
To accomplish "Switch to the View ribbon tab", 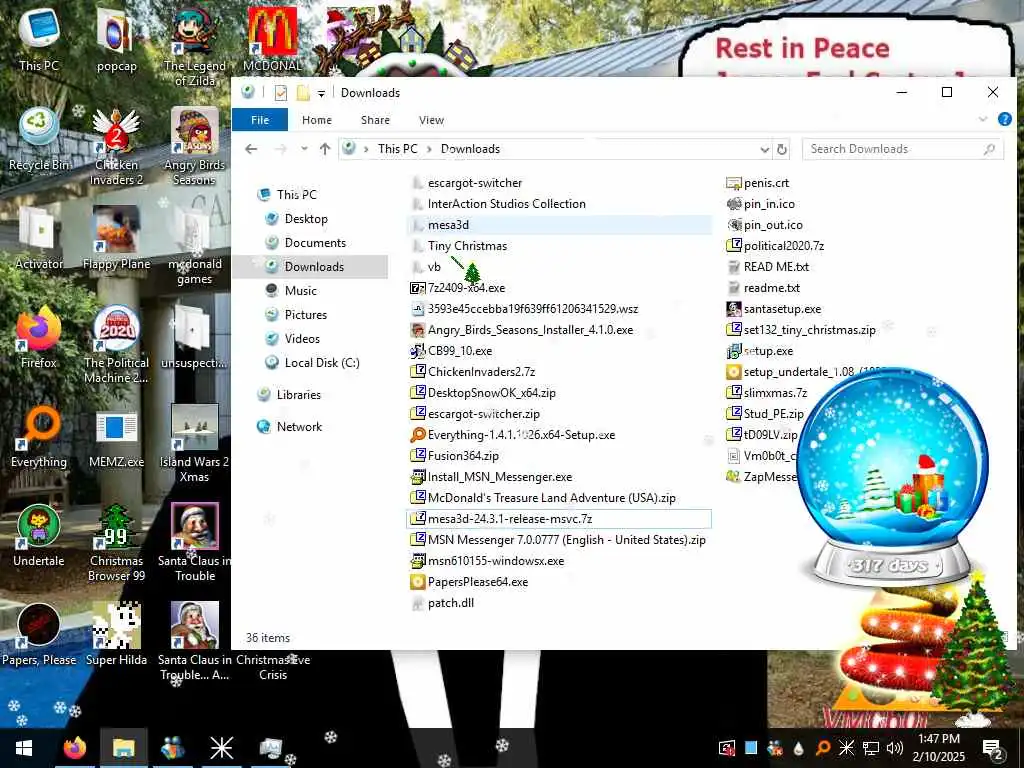I will (x=431, y=120).
